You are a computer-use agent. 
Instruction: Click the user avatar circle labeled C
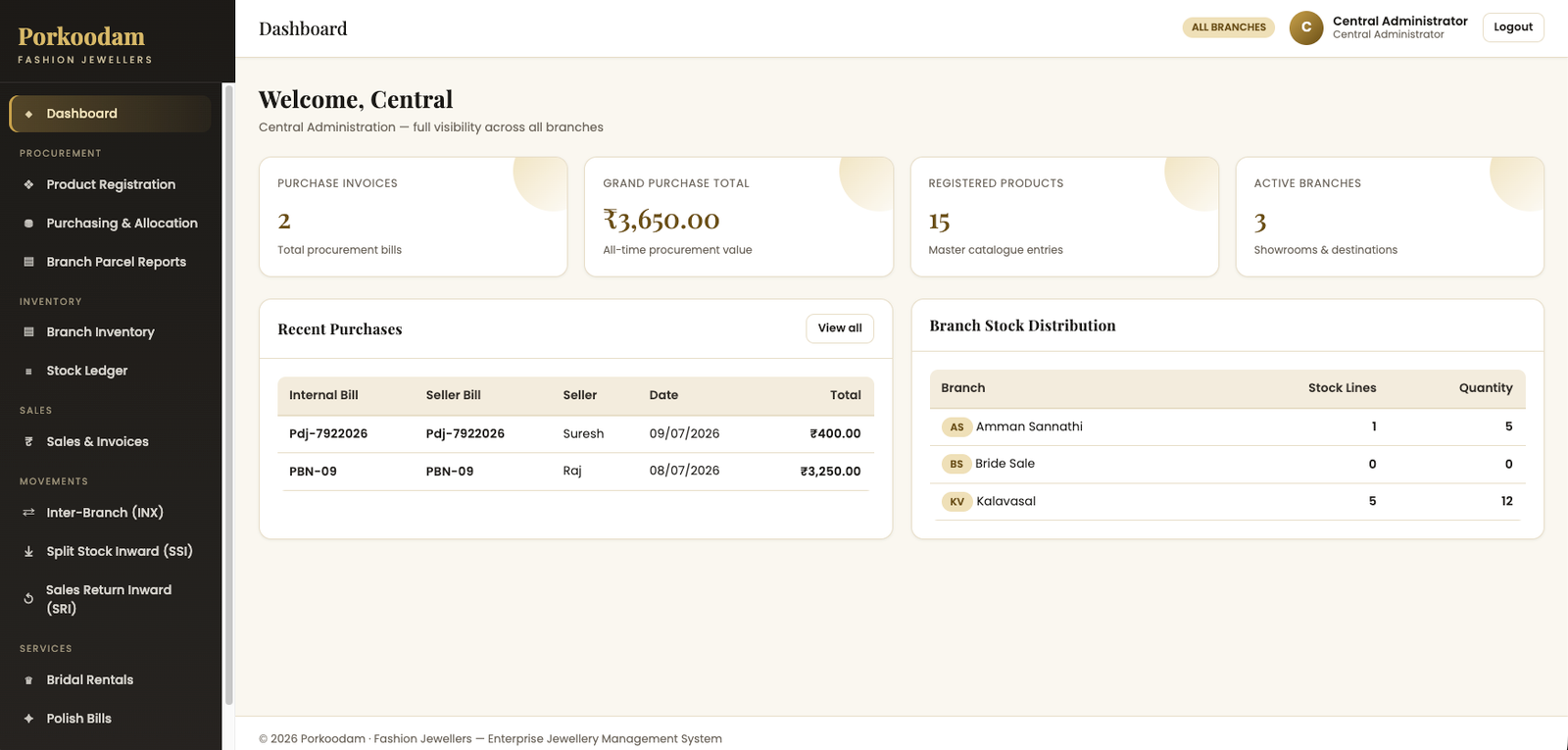(1306, 27)
